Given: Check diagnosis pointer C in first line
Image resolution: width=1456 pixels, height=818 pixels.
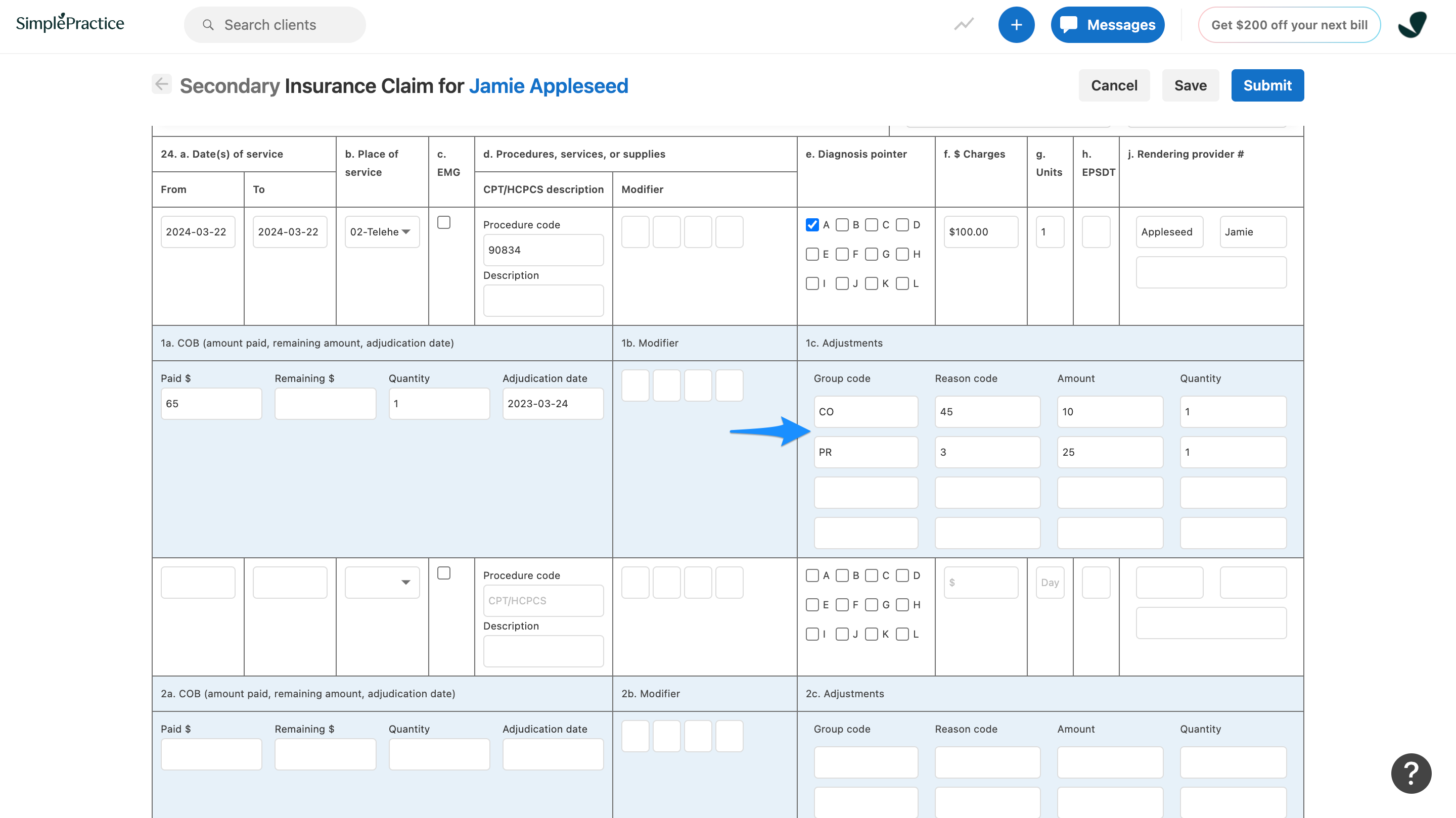Looking at the screenshot, I should coord(872,225).
